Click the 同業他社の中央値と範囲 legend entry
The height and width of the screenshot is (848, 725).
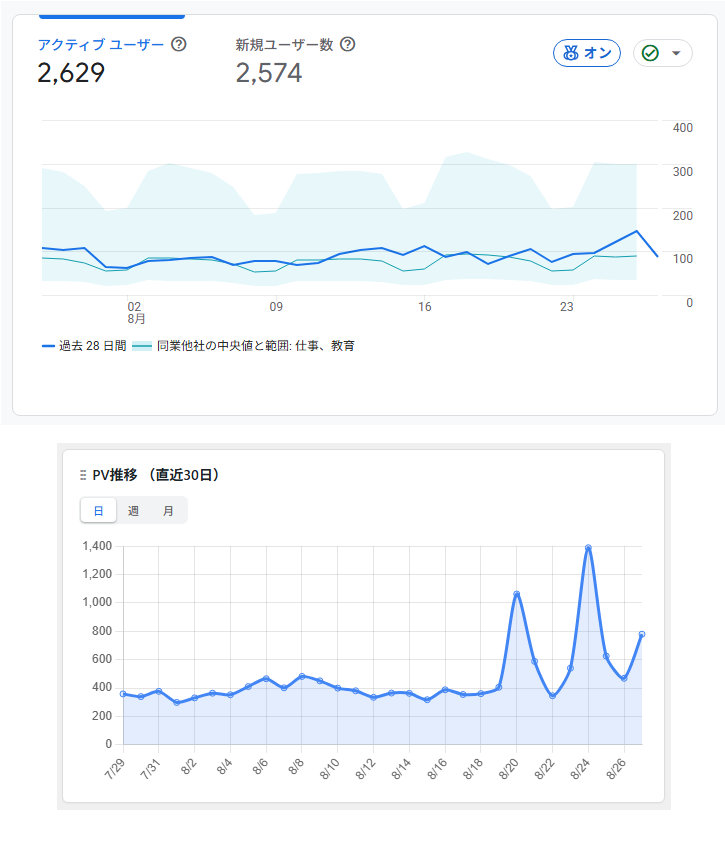(x=244, y=346)
